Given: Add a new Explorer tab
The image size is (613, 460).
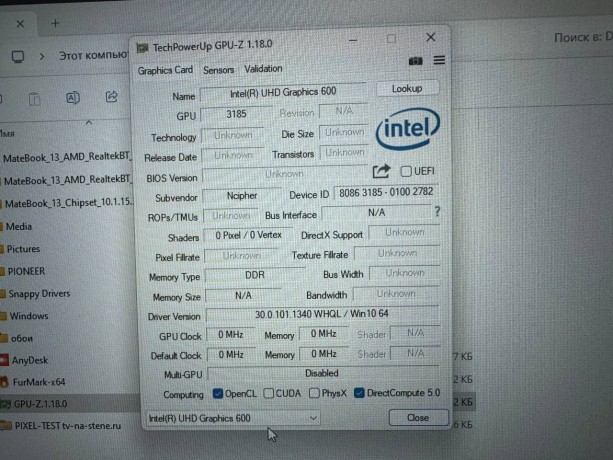Looking at the screenshot, I should pos(55,23).
